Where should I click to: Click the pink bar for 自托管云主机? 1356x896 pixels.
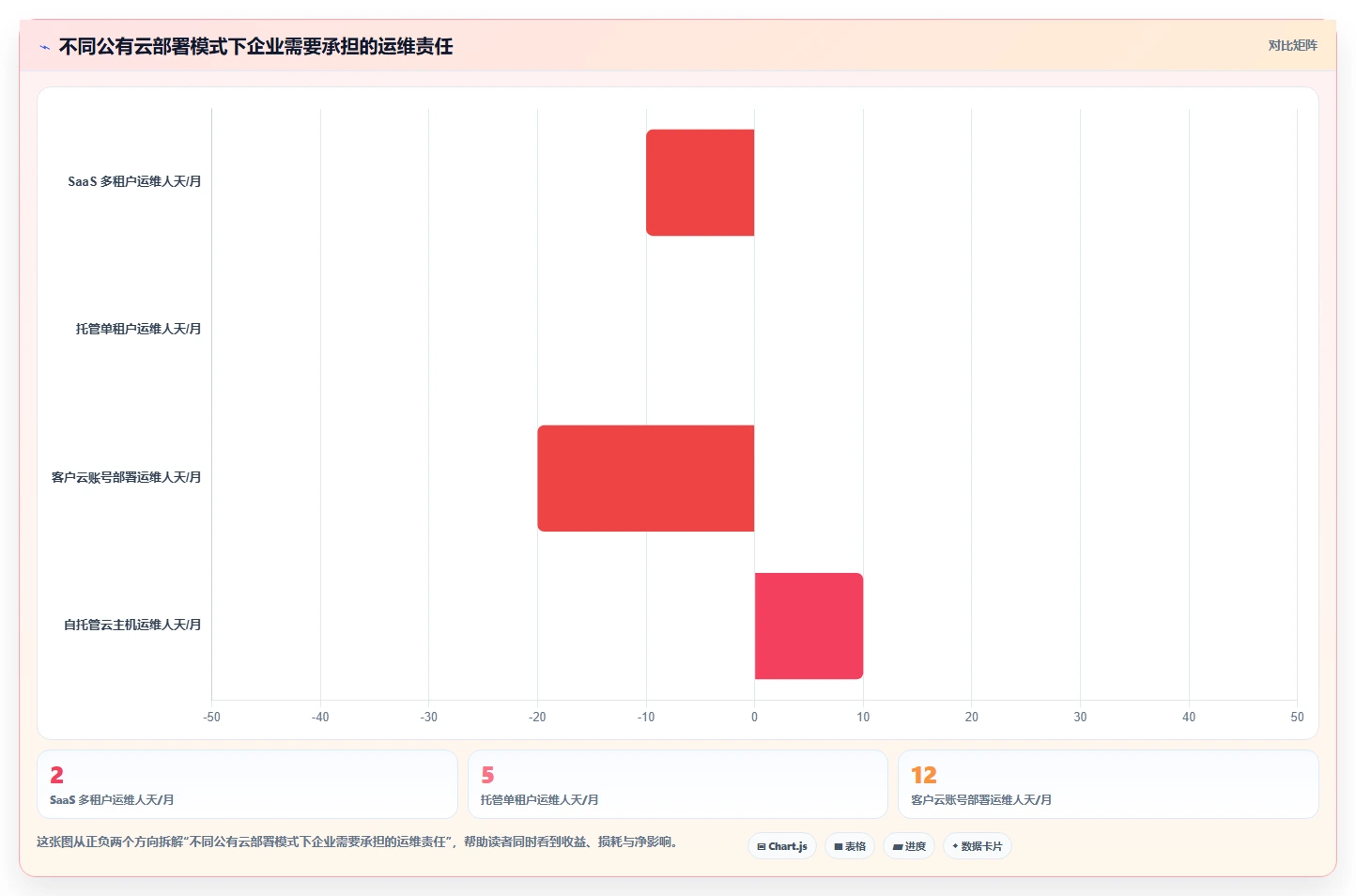coord(809,626)
